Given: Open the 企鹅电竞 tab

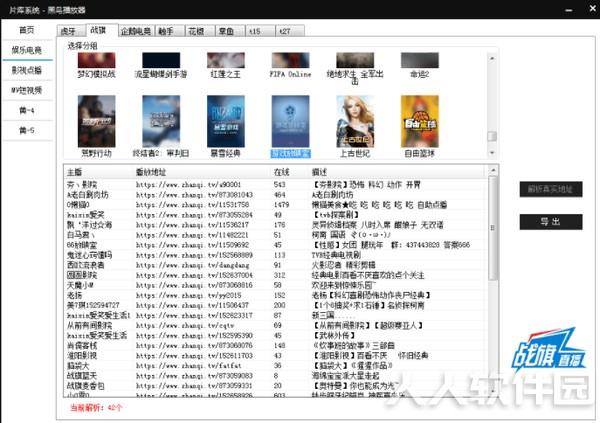Looking at the screenshot, I should point(136,31).
